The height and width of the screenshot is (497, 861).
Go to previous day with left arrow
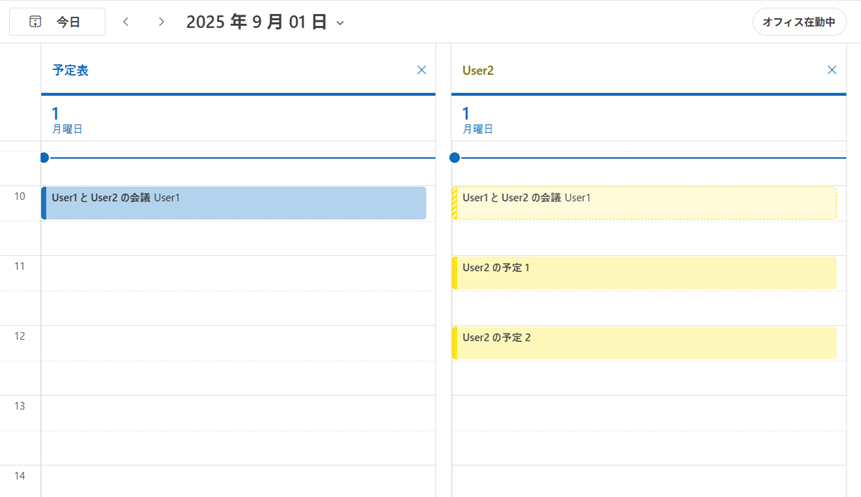pyautogui.click(x=126, y=22)
